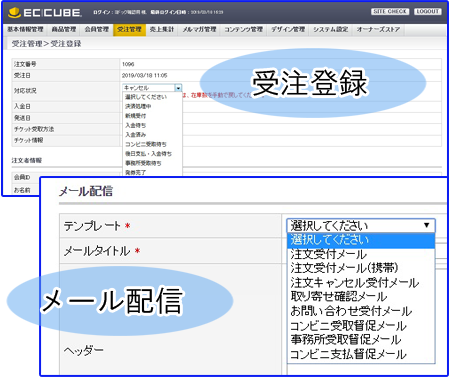Viewport: 450px width, 392px height.
Task: Open the 売上集計 menu tab
Action: (162, 29)
